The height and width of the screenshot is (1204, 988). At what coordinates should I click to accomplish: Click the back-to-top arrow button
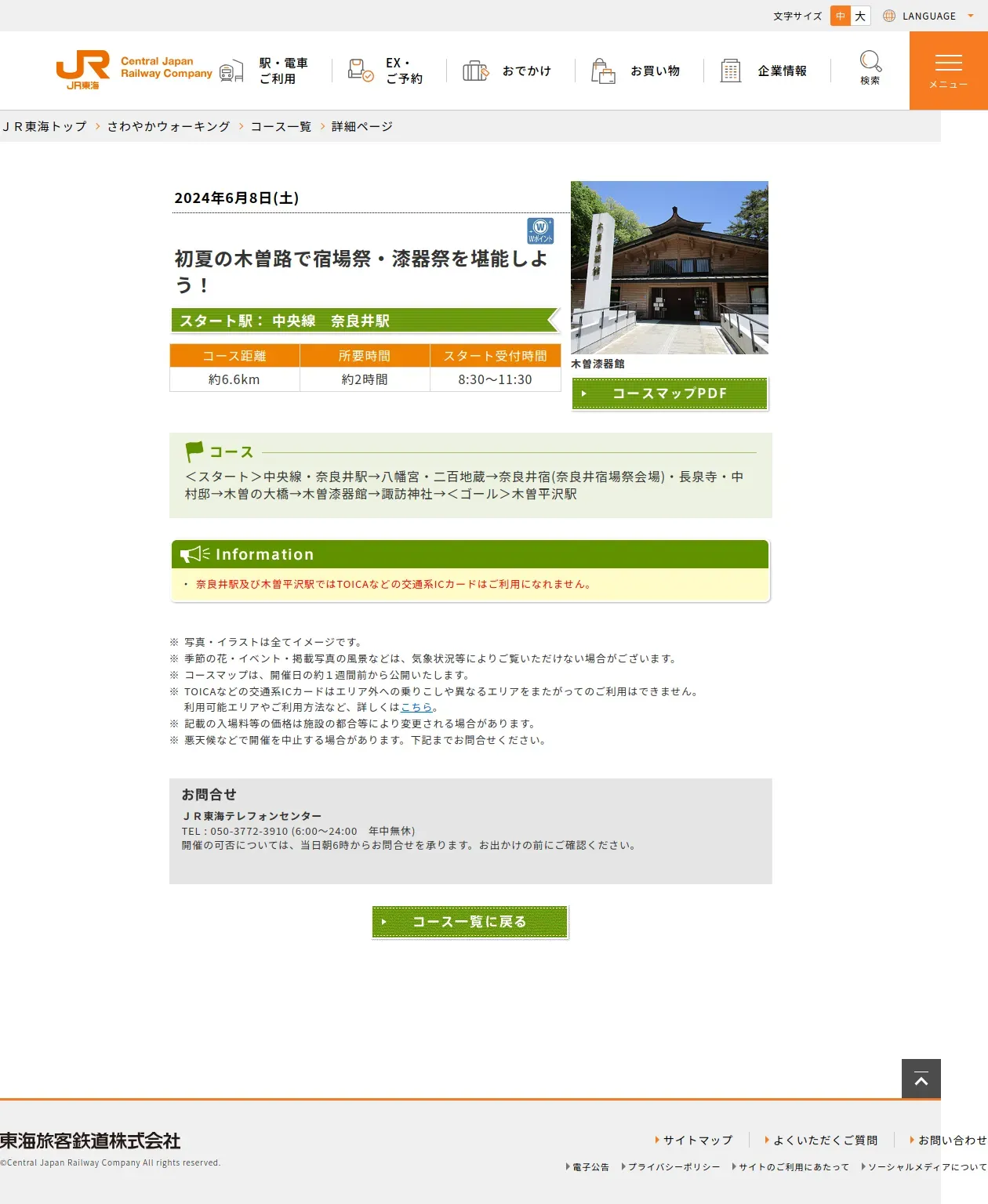click(x=921, y=1079)
